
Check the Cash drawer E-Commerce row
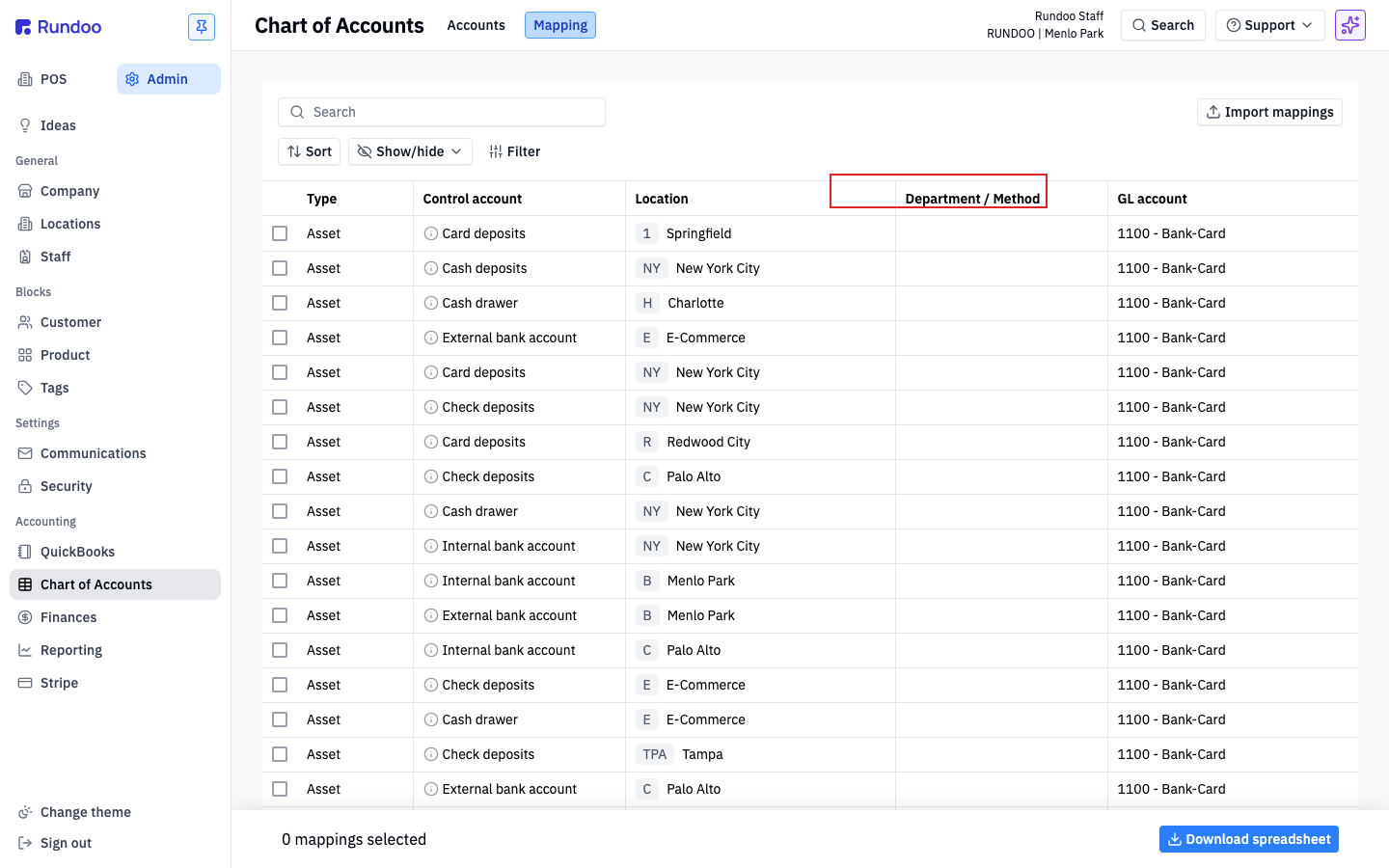[x=280, y=719]
